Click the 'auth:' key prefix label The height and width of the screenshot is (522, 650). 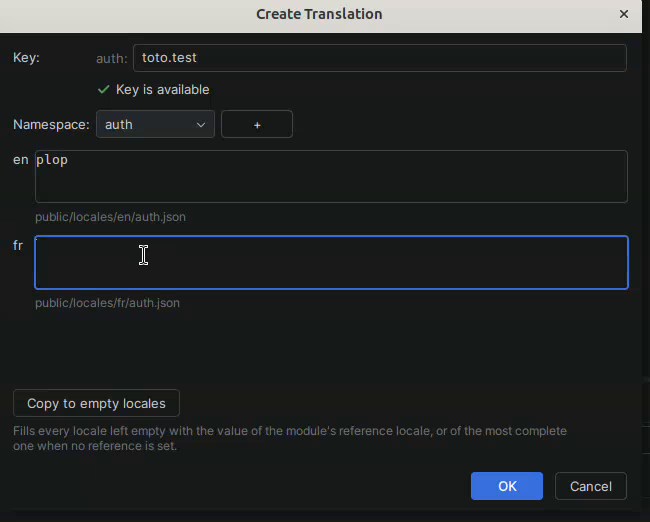[112, 58]
